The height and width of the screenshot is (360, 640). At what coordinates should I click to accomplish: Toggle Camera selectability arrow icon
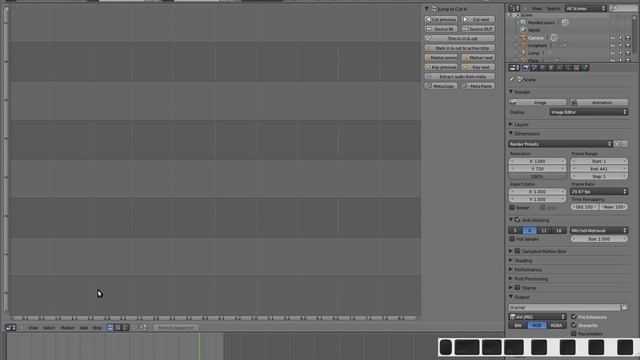[x=620, y=38]
